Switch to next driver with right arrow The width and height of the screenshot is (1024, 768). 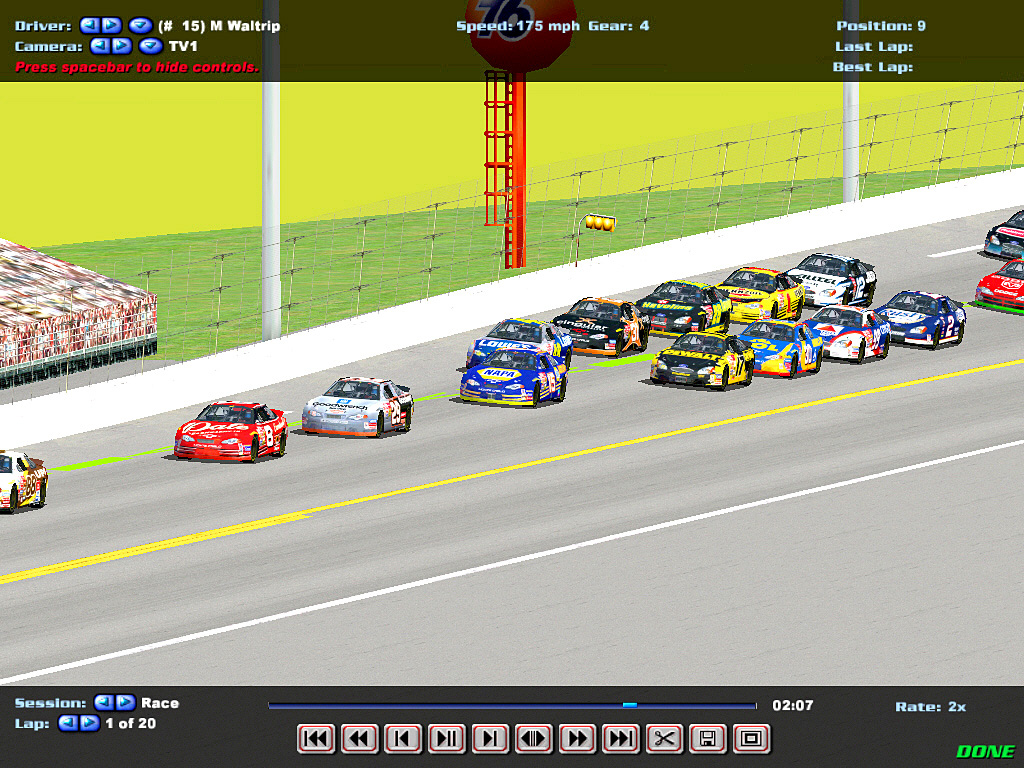click(x=110, y=26)
